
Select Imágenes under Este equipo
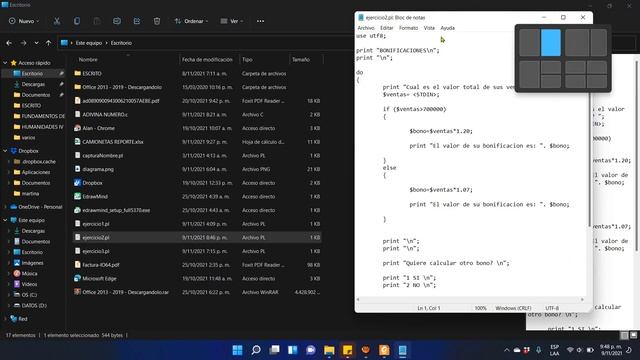click(x=32, y=263)
